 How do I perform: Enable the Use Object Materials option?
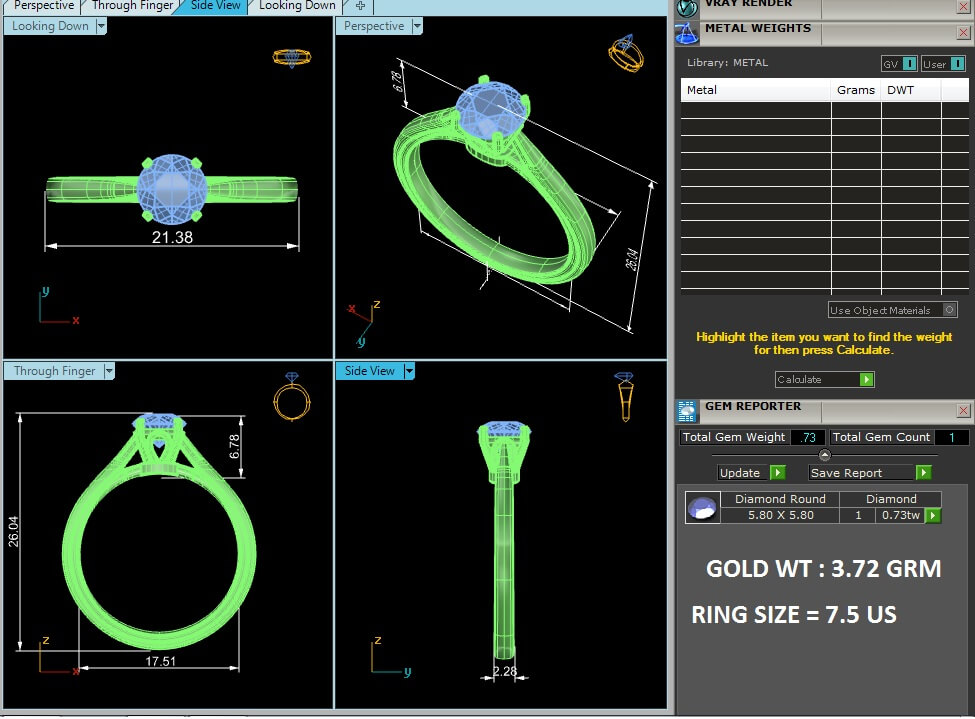tap(949, 311)
